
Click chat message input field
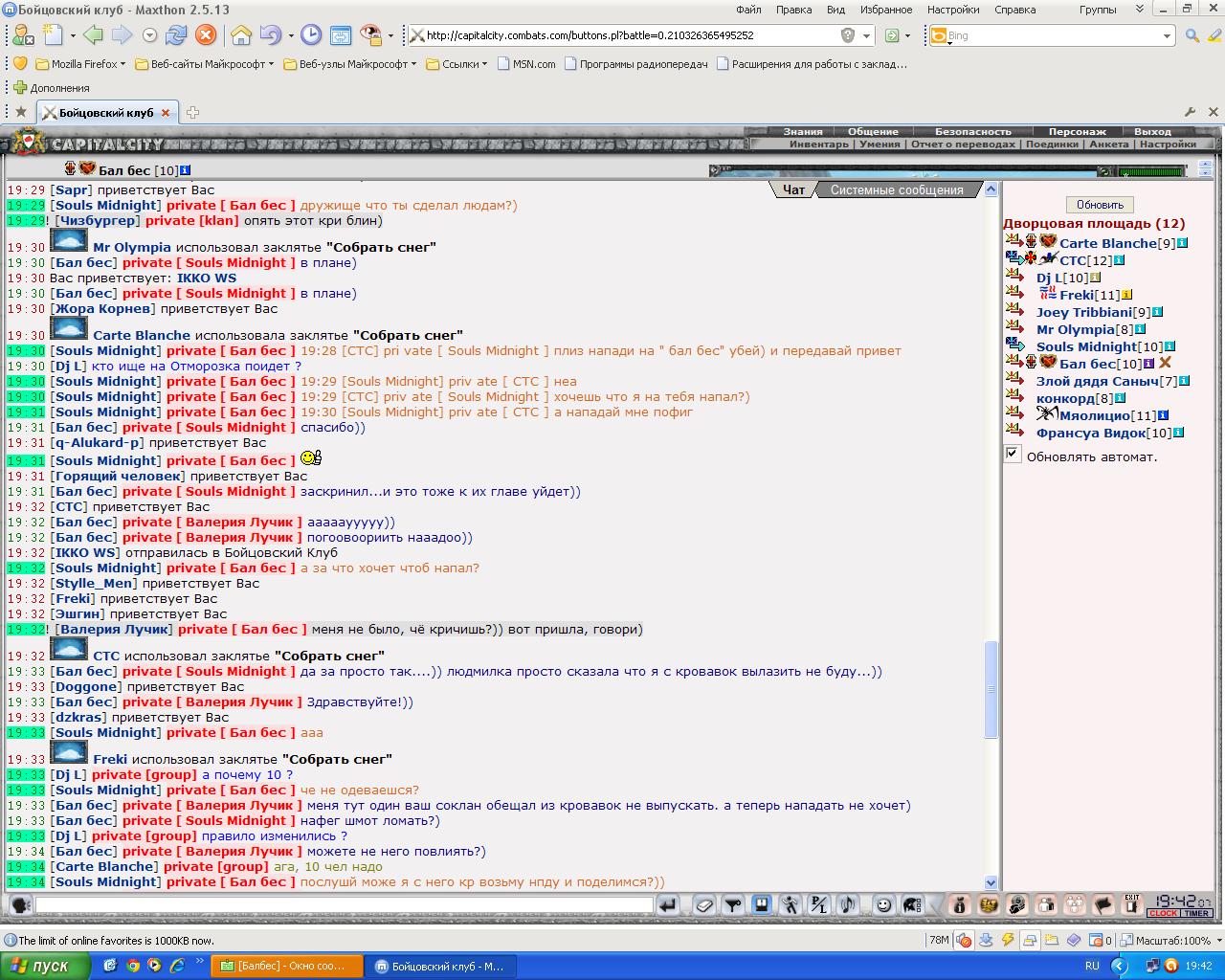point(345,904)
